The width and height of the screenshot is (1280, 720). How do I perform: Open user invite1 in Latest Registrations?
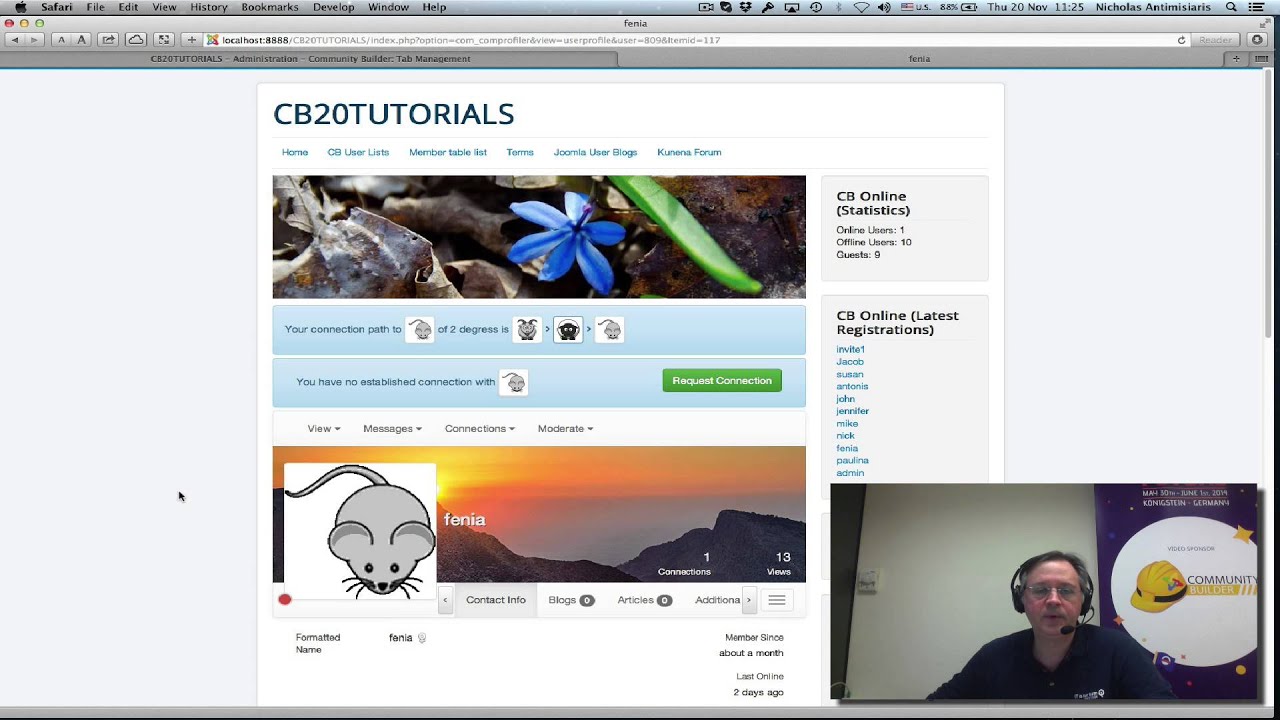(850, 349)
